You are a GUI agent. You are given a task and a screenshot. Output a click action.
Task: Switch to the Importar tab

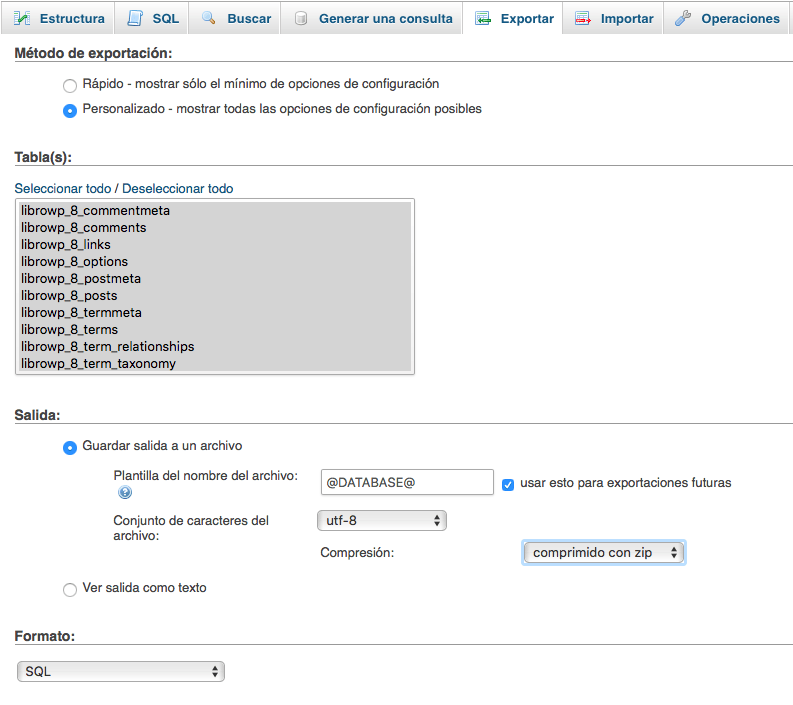coord(626,18)
